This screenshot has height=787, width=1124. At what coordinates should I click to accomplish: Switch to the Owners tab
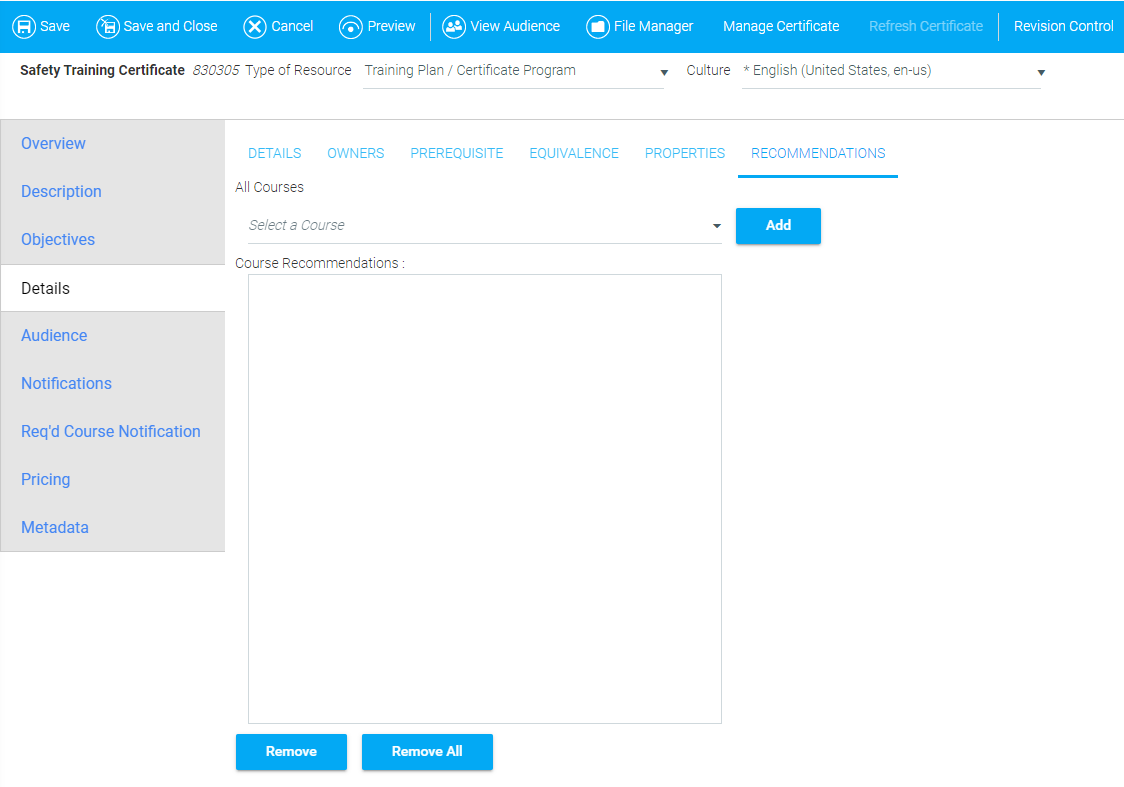[x=356, y=154]
